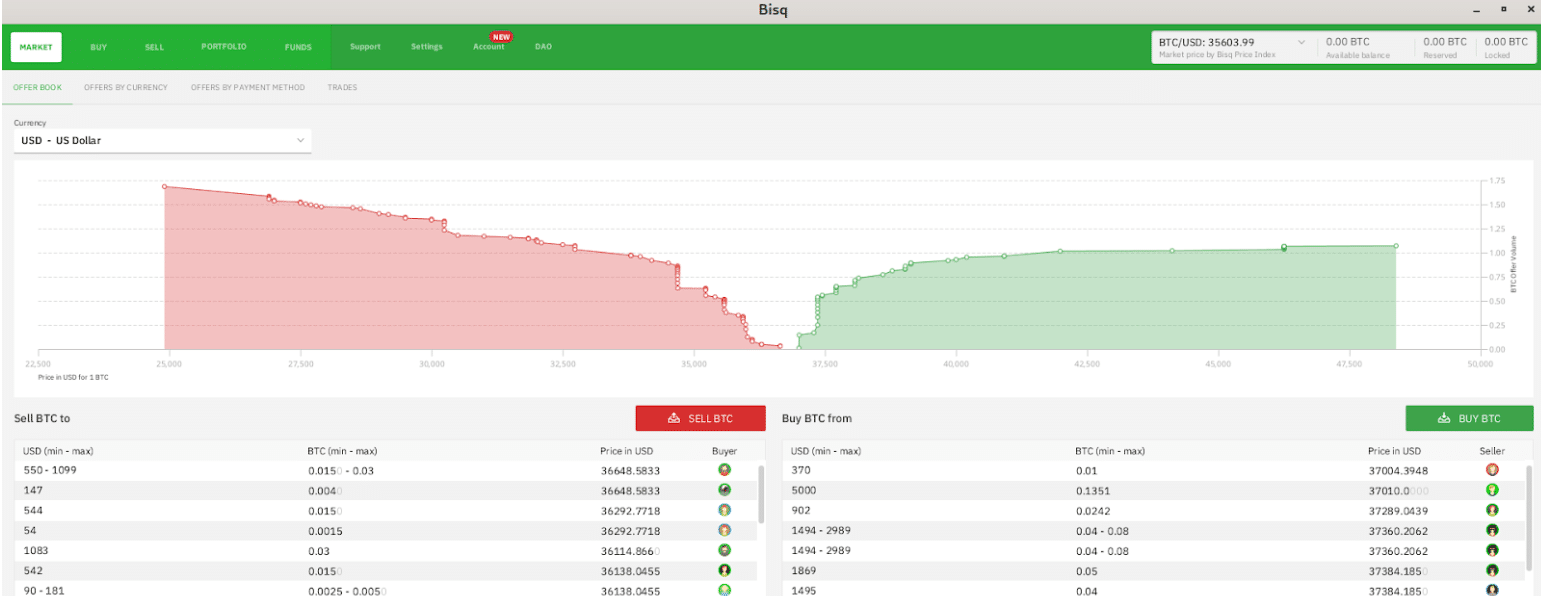1541x596 pixels.
Task: Click the seller avatar in the 1869 USD row
Action: [x=1492, y=570]
